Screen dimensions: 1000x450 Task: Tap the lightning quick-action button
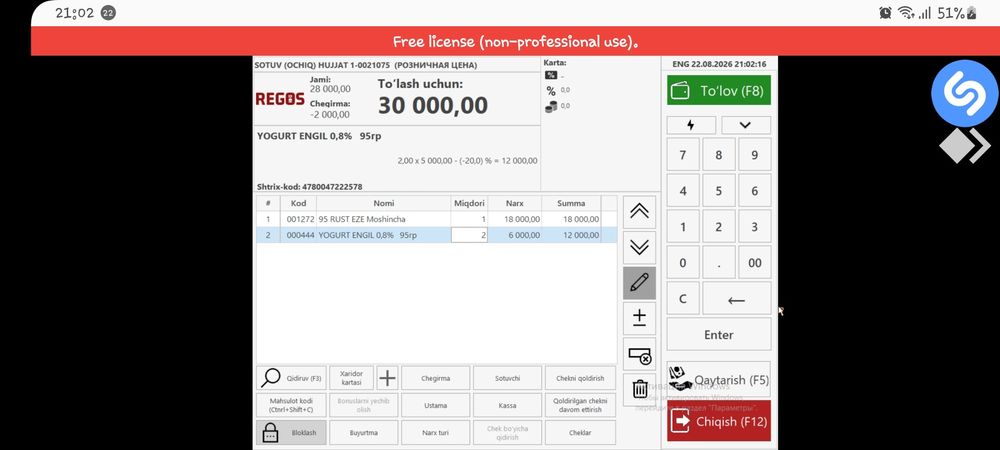[691, 125]
